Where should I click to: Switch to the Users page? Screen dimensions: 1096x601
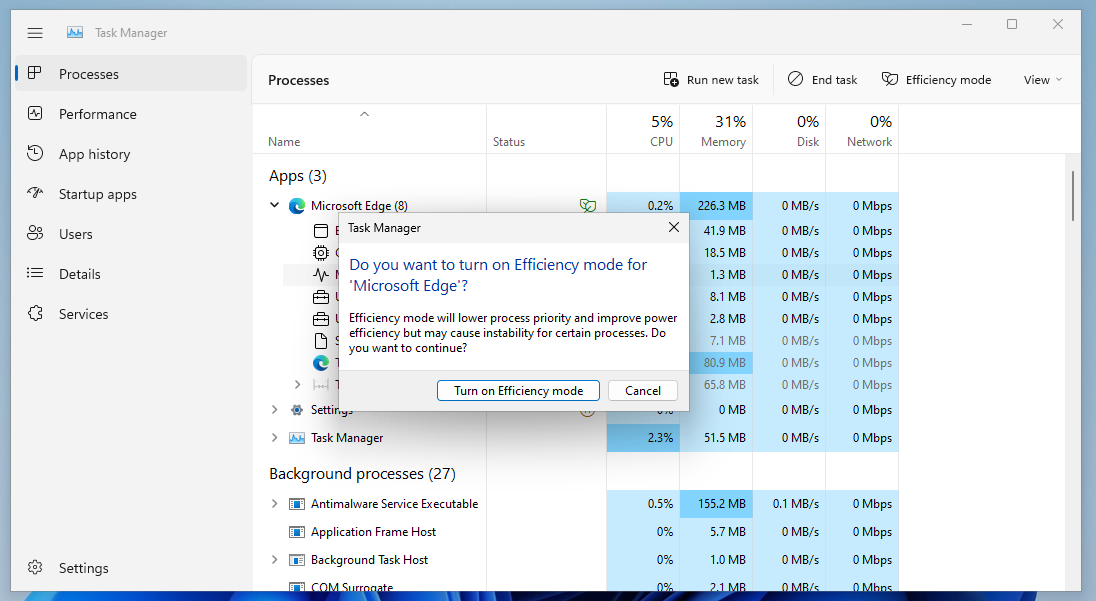131,233
